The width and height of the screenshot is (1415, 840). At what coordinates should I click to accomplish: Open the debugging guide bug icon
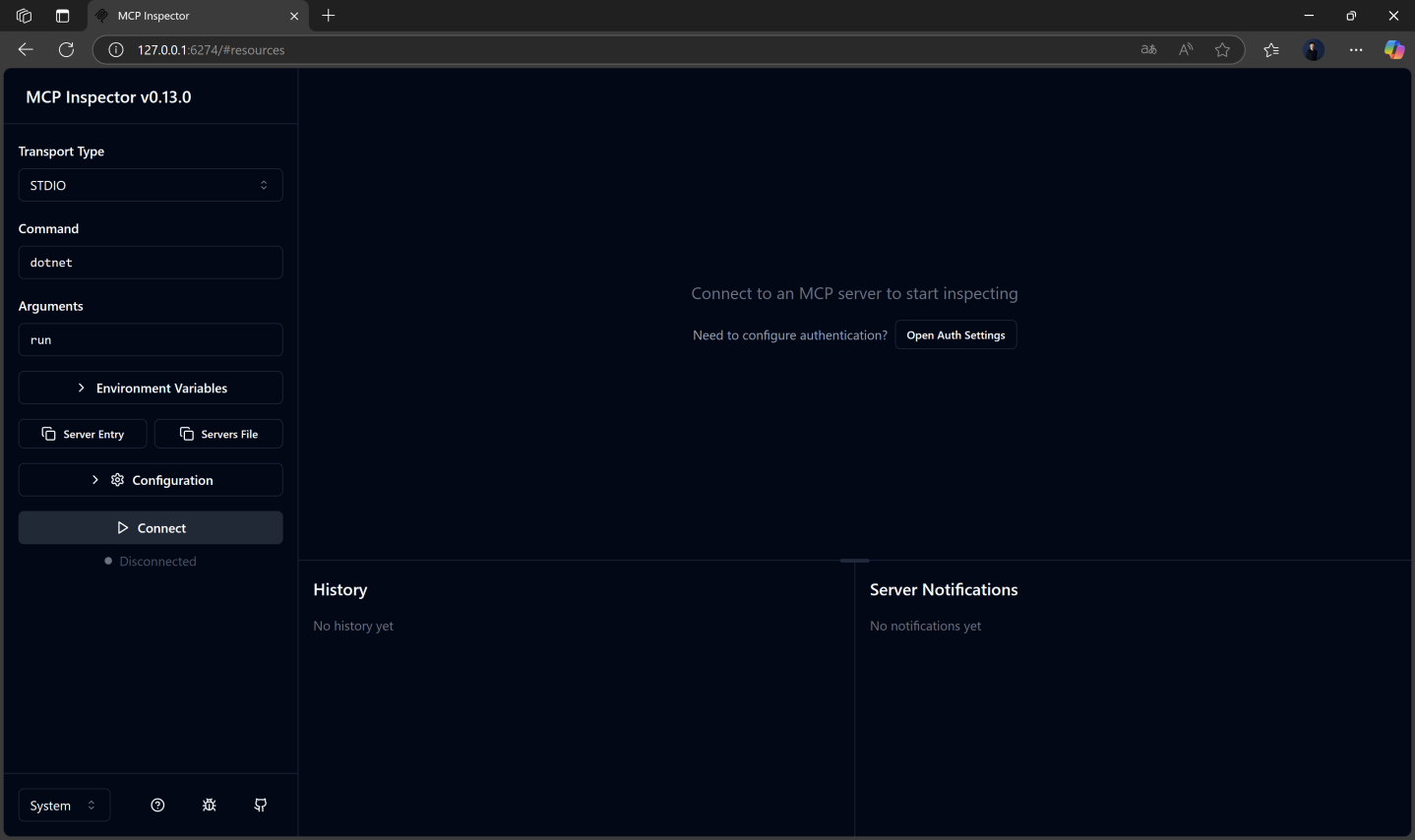point(210,806)
